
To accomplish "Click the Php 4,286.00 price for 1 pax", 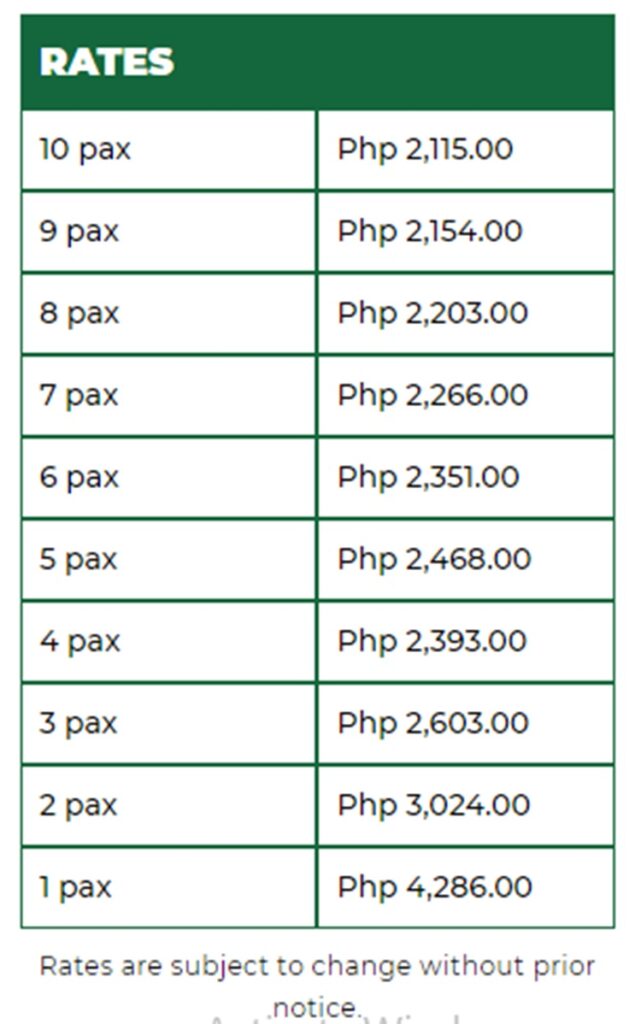I will click(434, 888).
